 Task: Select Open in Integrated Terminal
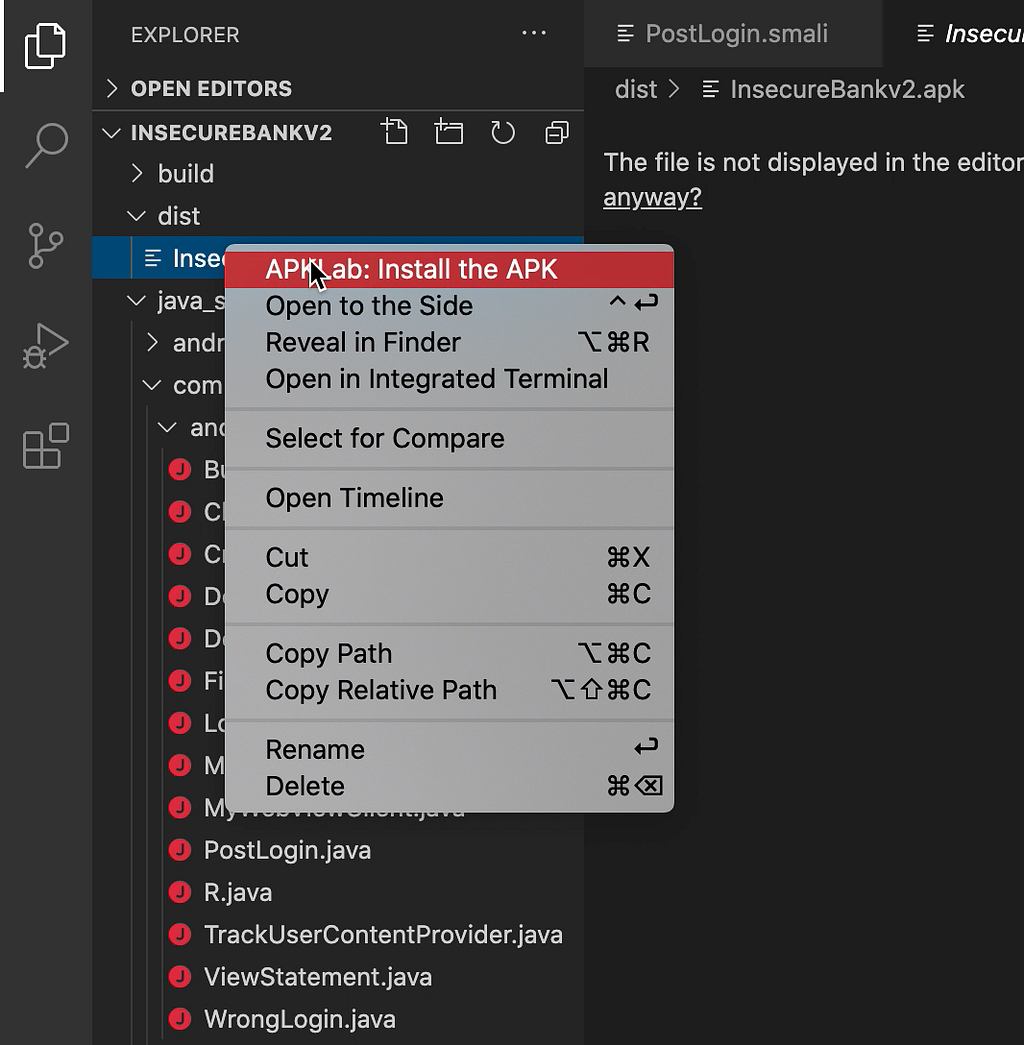click(449, 379)
